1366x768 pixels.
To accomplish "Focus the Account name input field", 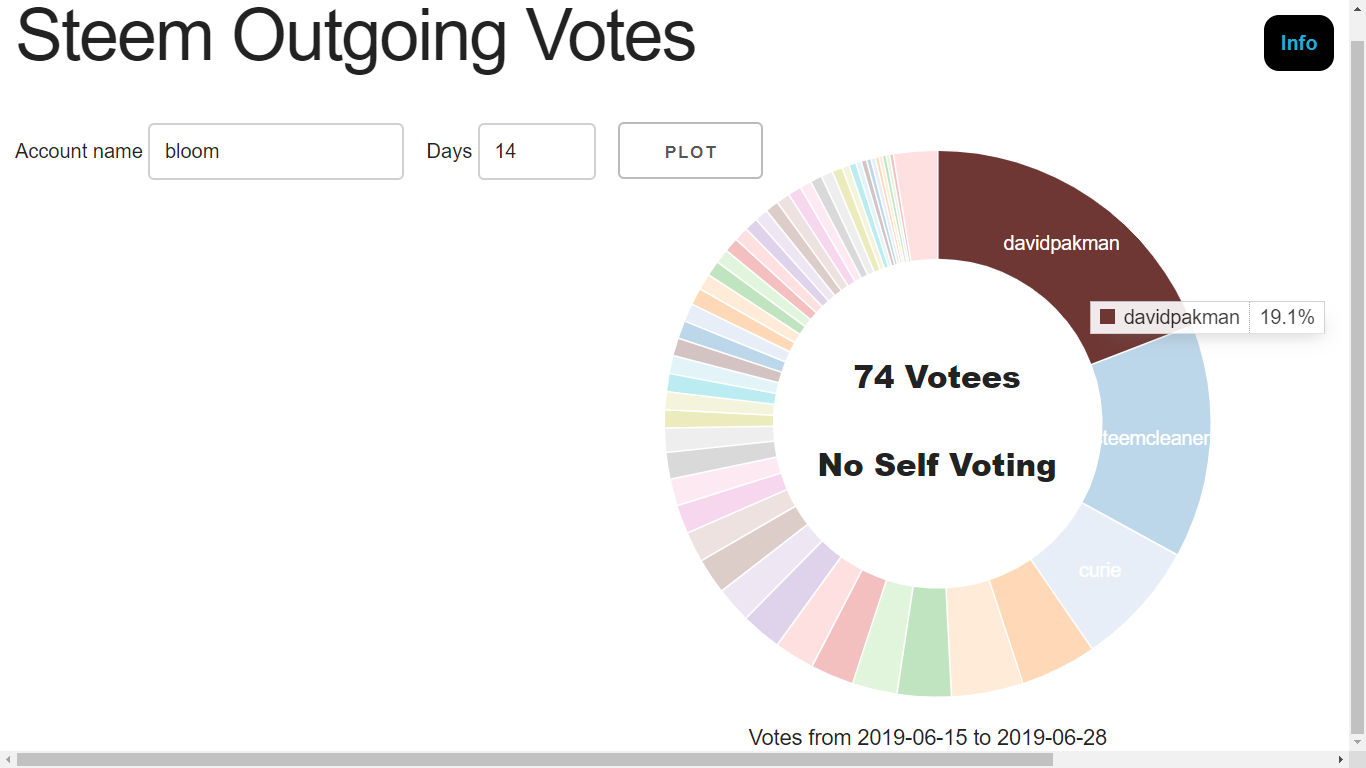I will (x=276, y=151).
